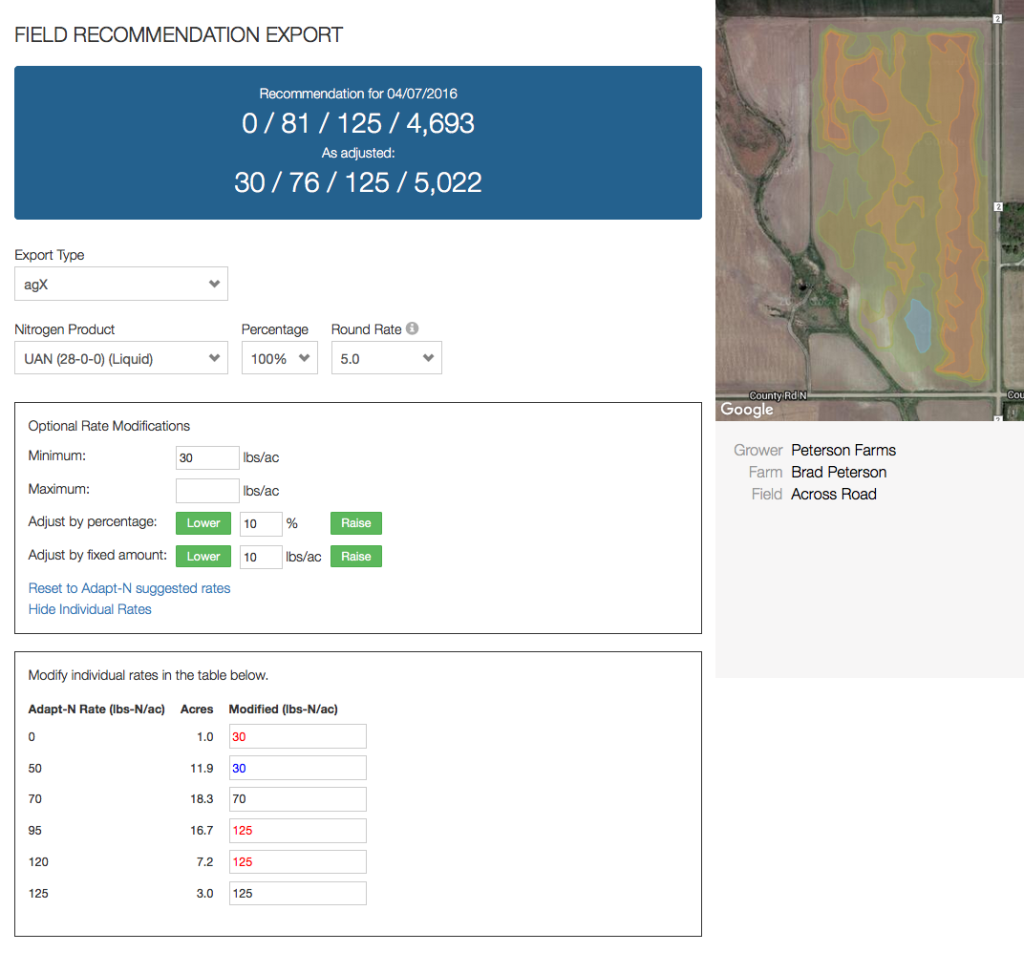Edit the modified rate for Adapt-N rate 95
This screenshot has height=953, width=1024.
pyautogui.click(x=297, y=830)
